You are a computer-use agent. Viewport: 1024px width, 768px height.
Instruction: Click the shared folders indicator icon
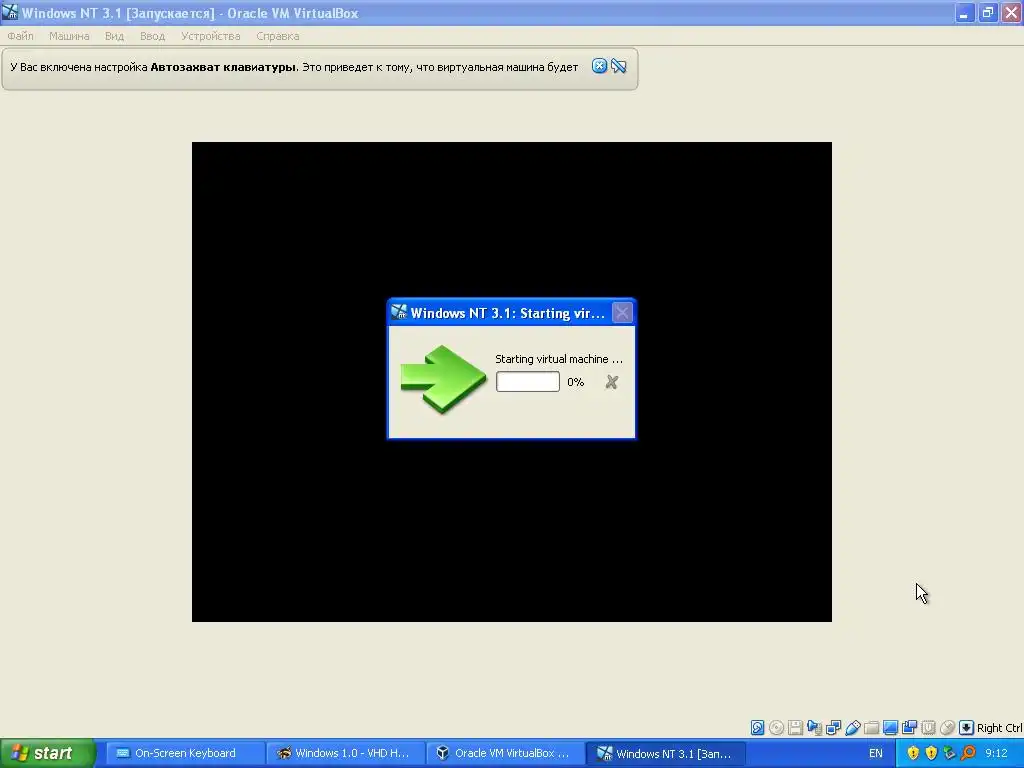pyautogui.click(x=871, y=728)
